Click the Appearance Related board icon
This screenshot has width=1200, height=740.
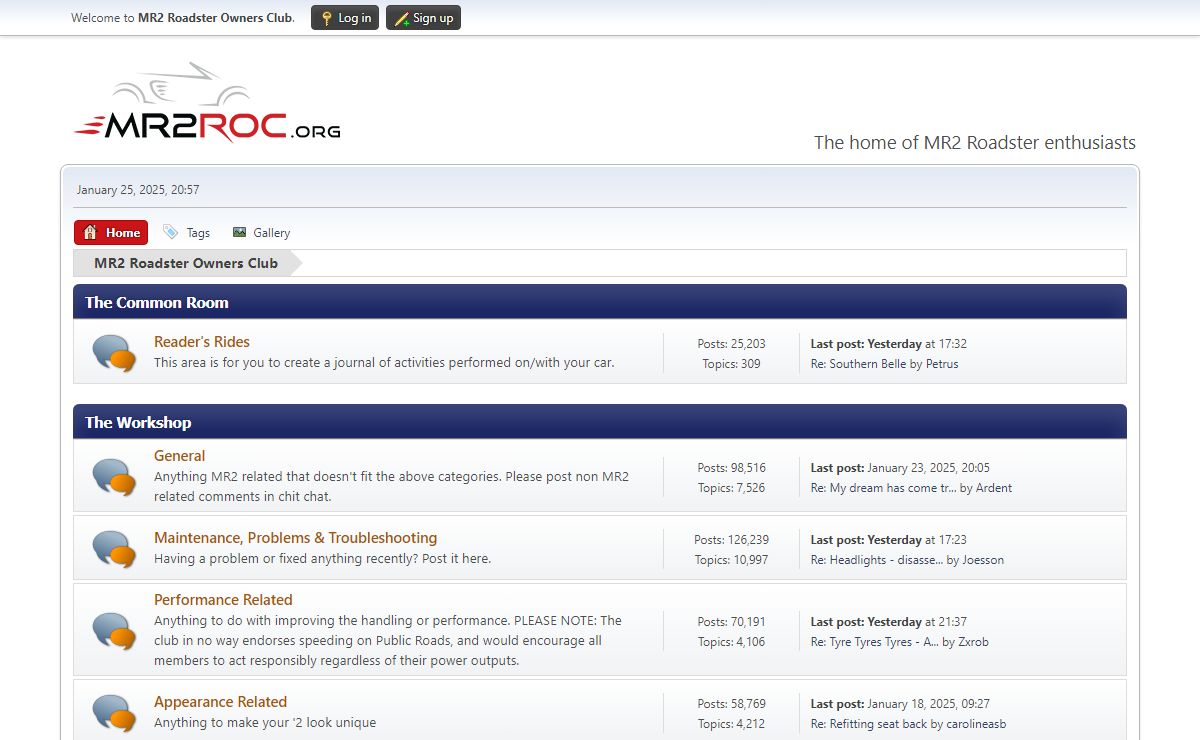[114, 713]
